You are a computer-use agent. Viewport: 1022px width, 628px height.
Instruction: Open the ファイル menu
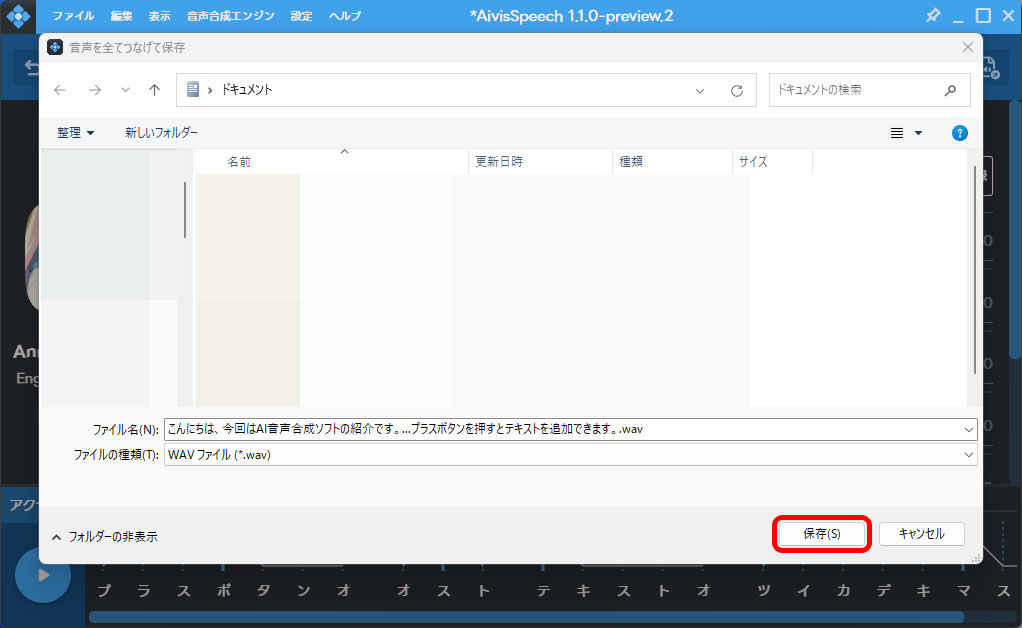coord(73,16)
